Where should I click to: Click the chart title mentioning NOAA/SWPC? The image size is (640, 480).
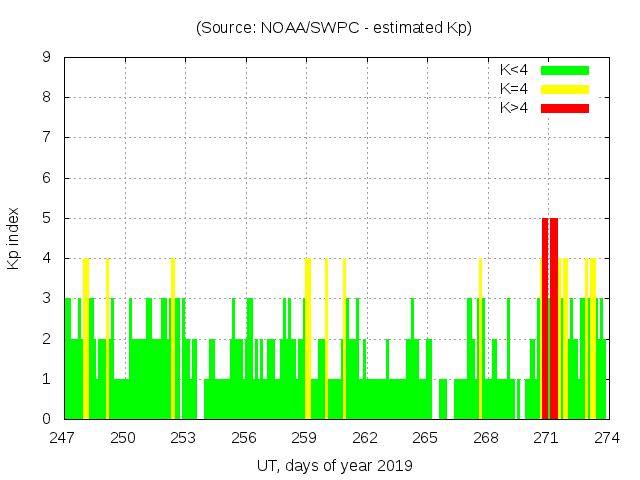[x=334, y=28]
